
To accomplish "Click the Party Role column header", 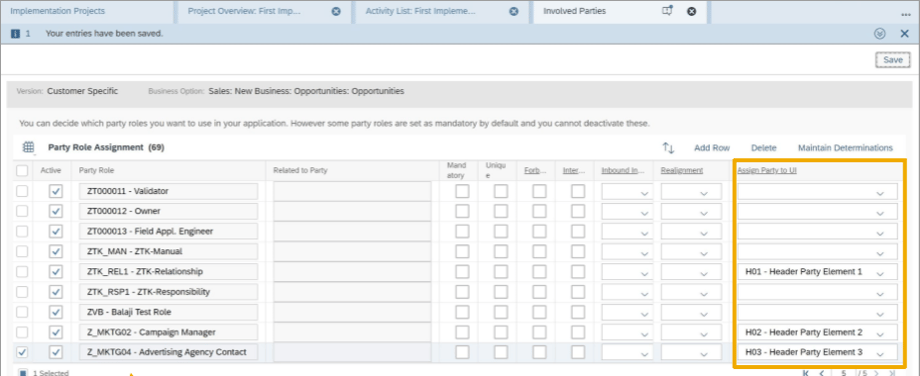I will pos(96,171).
